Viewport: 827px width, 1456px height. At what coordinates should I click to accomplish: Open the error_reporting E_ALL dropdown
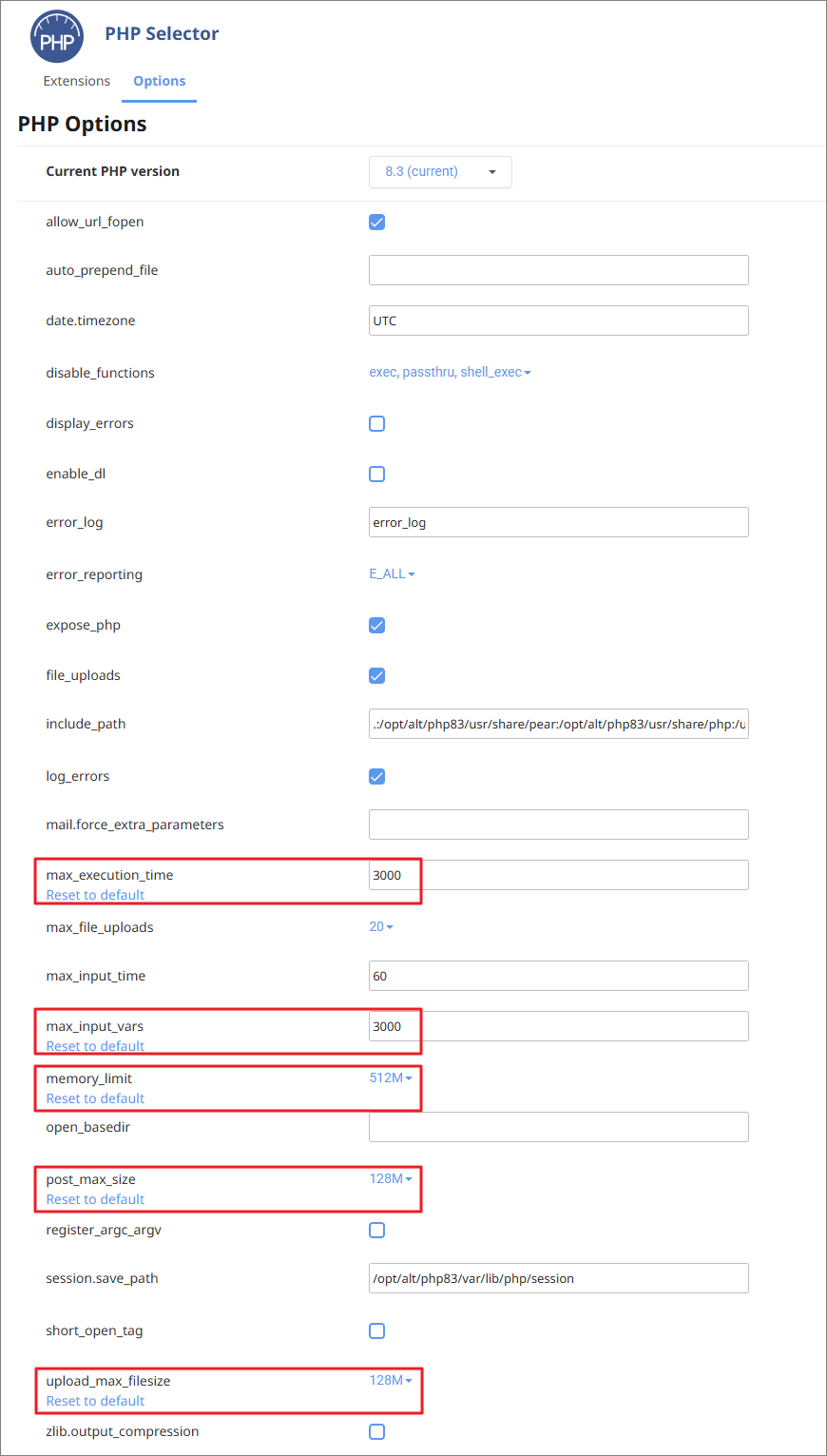pyautogui.click(x=392, y=574)
